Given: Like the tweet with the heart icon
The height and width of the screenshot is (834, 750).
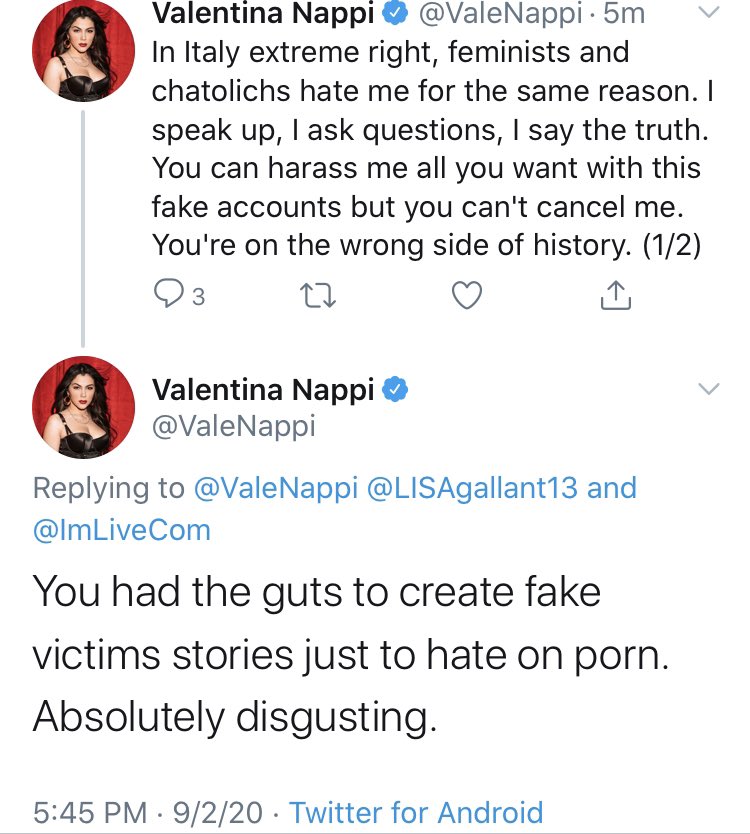Looking at the screenshot, I should 467,296.
